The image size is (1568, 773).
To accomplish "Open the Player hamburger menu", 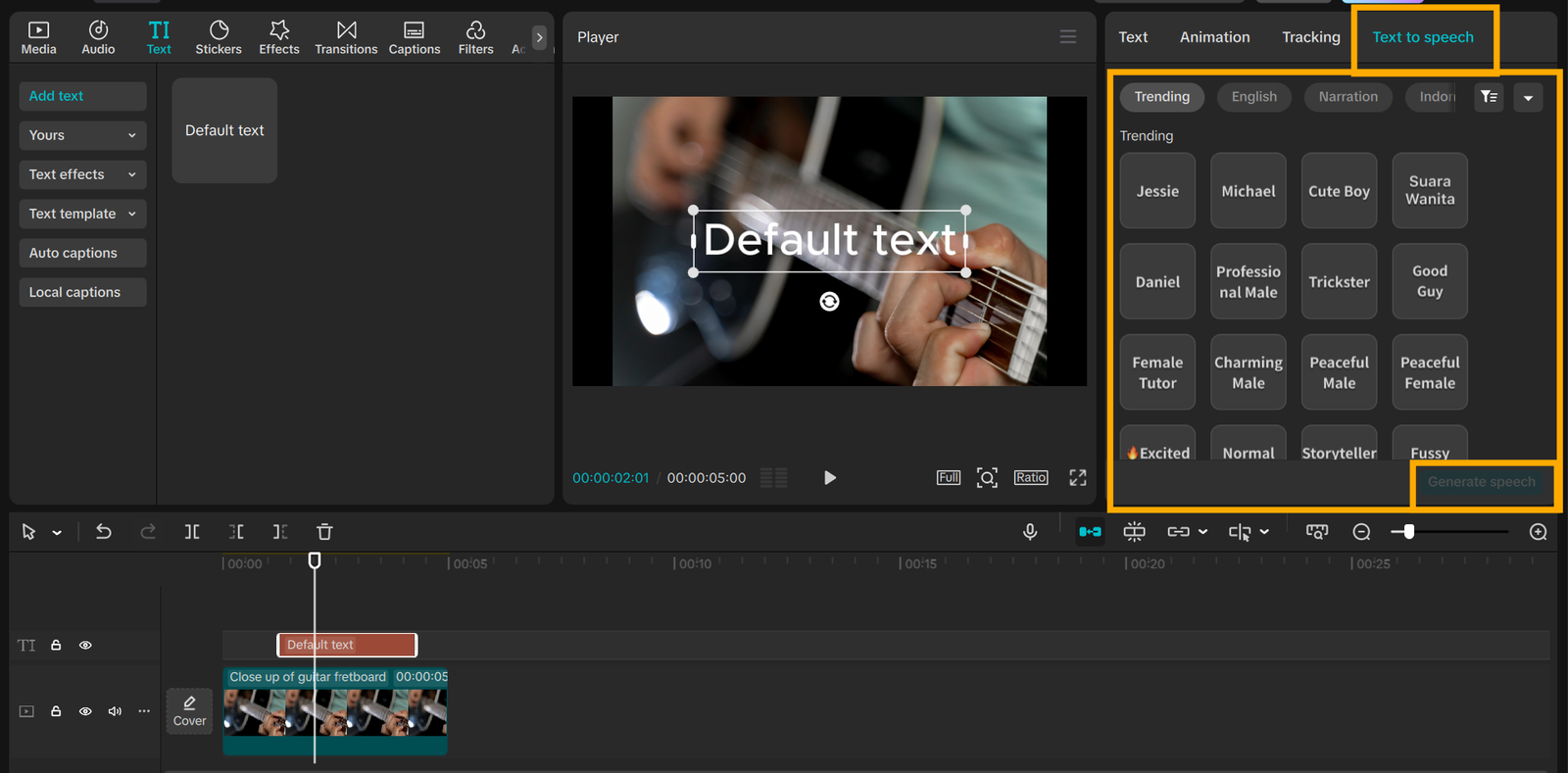I will click(x=1068, y=36).
